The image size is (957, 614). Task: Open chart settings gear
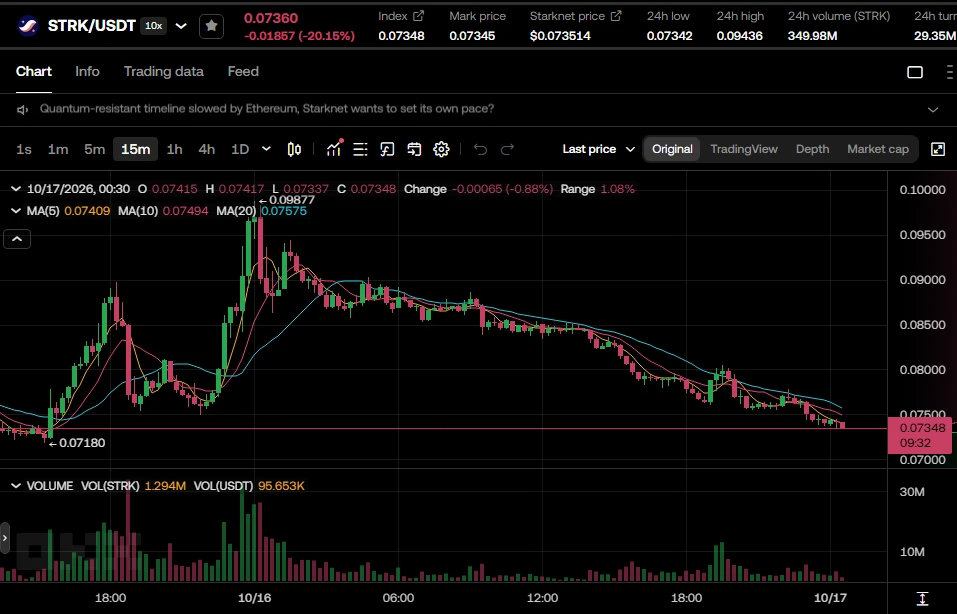[x=441, y=149]
